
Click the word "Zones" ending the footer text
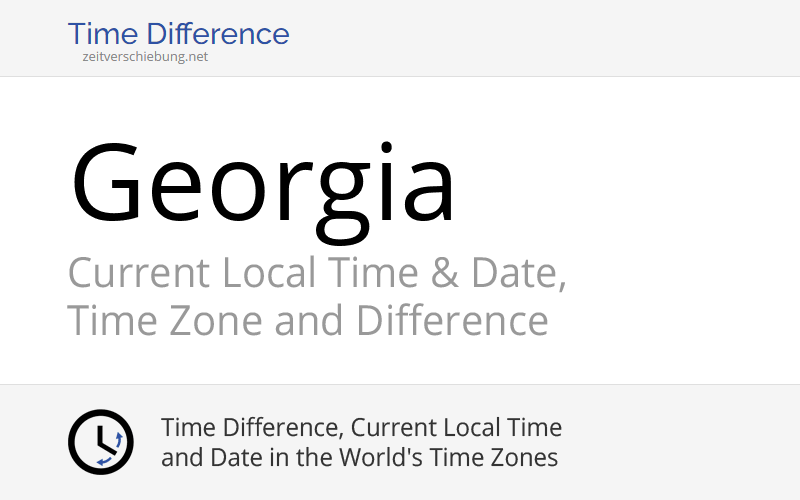(x=525, y=458)
